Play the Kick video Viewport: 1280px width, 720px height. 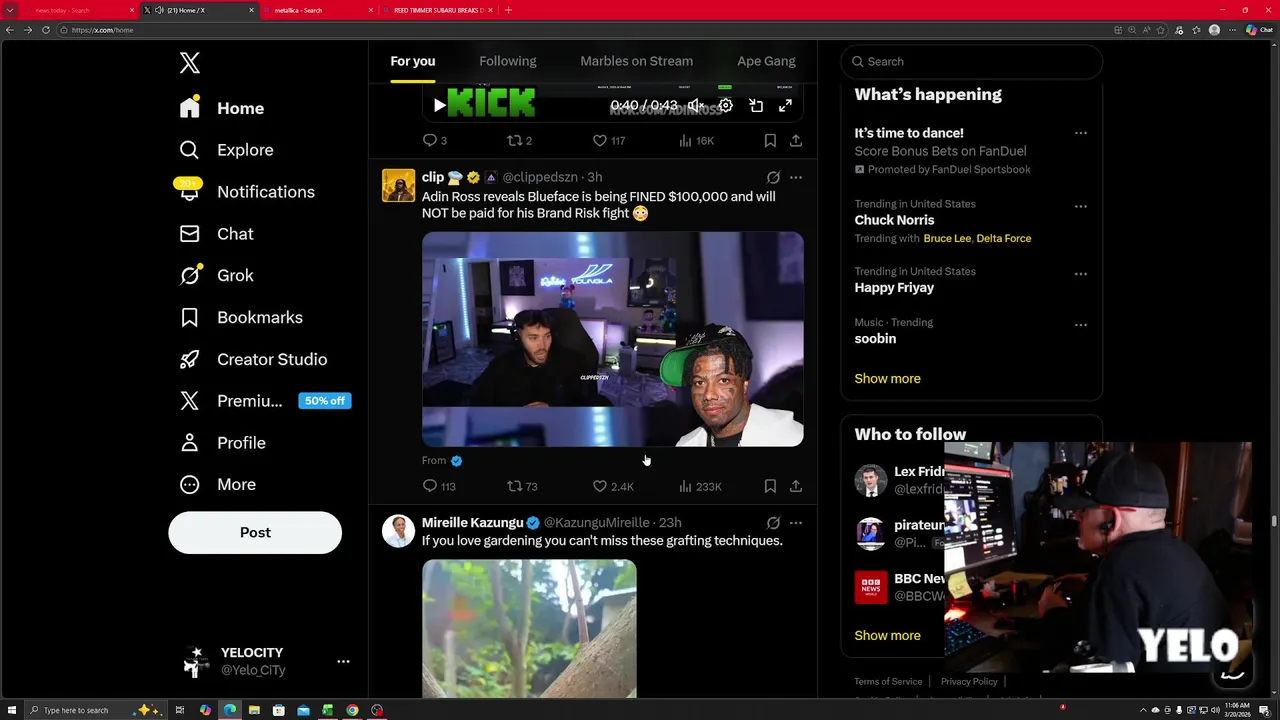(x=439, y=105)
